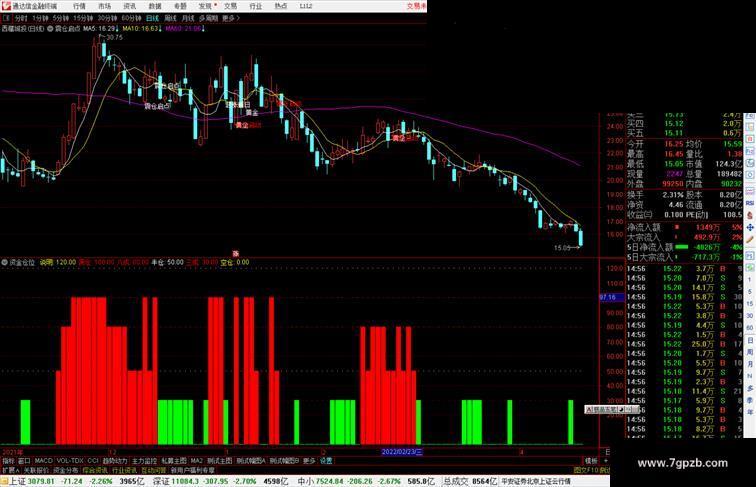Expand the 扩展 panel toggle
Viewport: 756px width, 487px height.
(x=10, y=470)
